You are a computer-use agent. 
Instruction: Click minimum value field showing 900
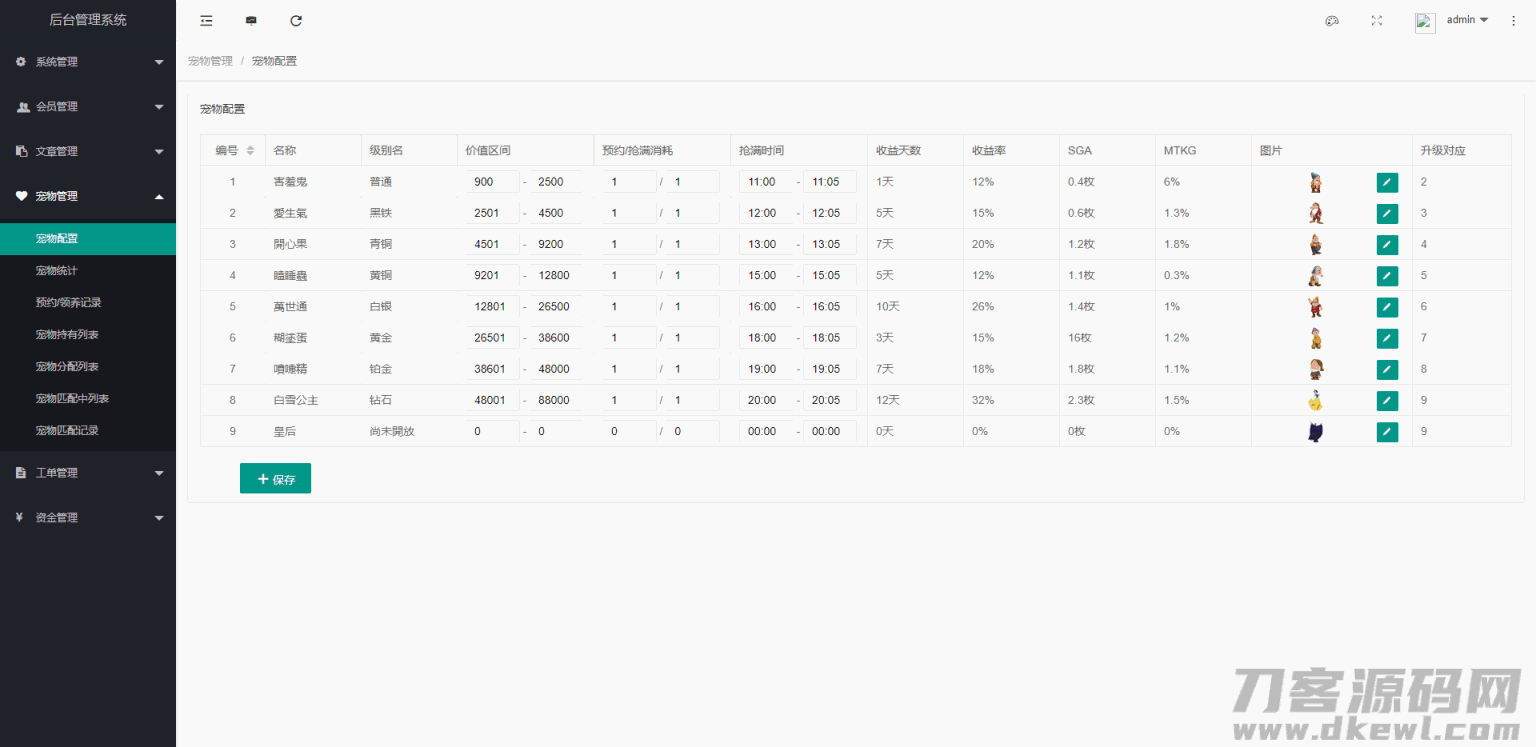pos(493,182)
